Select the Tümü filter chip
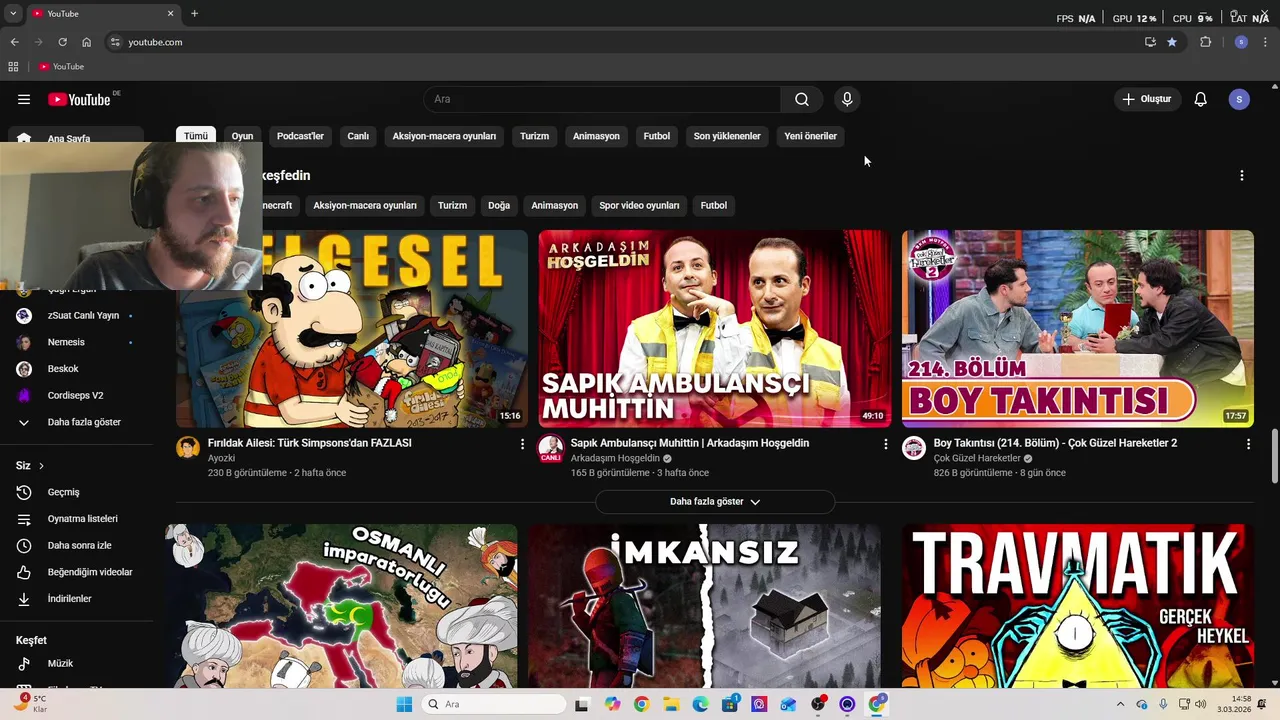Screen dimensions: 1280x720 click(196, 136)
